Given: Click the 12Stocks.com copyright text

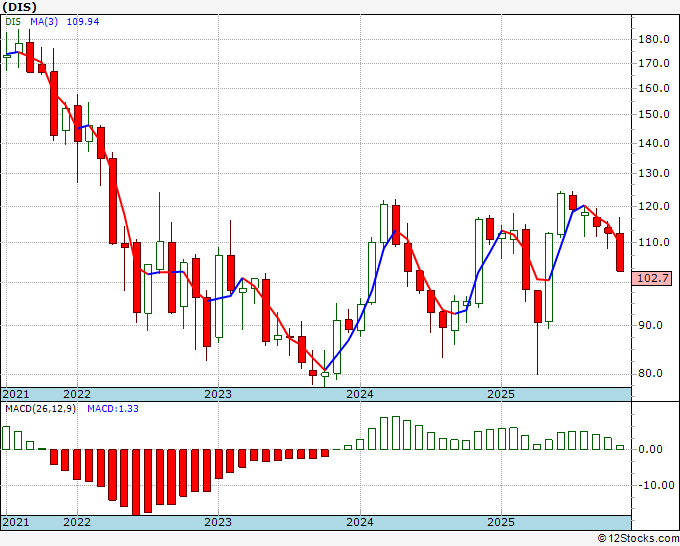Looking at the screenshot, I should point(638,539).
